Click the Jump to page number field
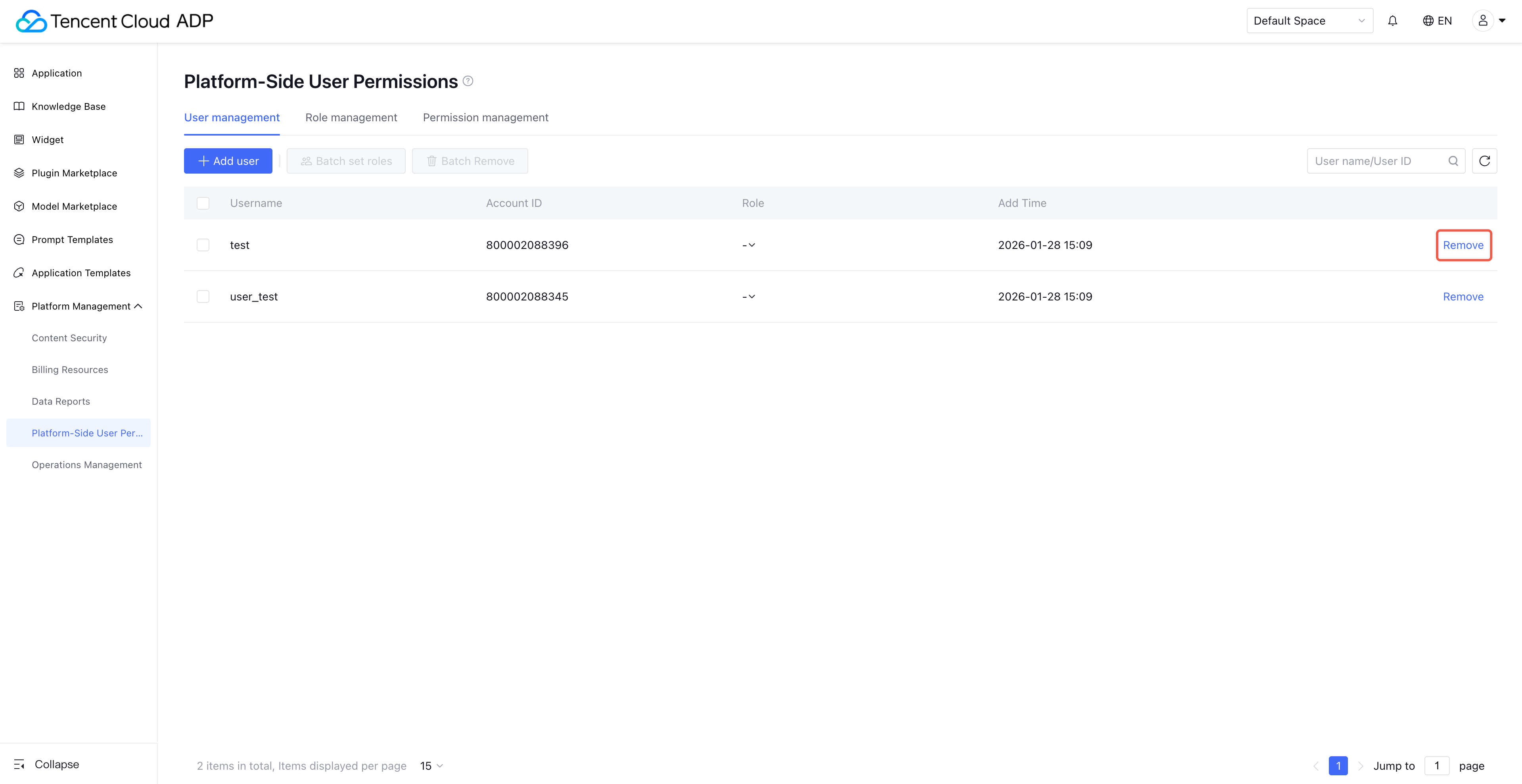The height and width of the screenshot is (784, 1522). (1436, 766)
